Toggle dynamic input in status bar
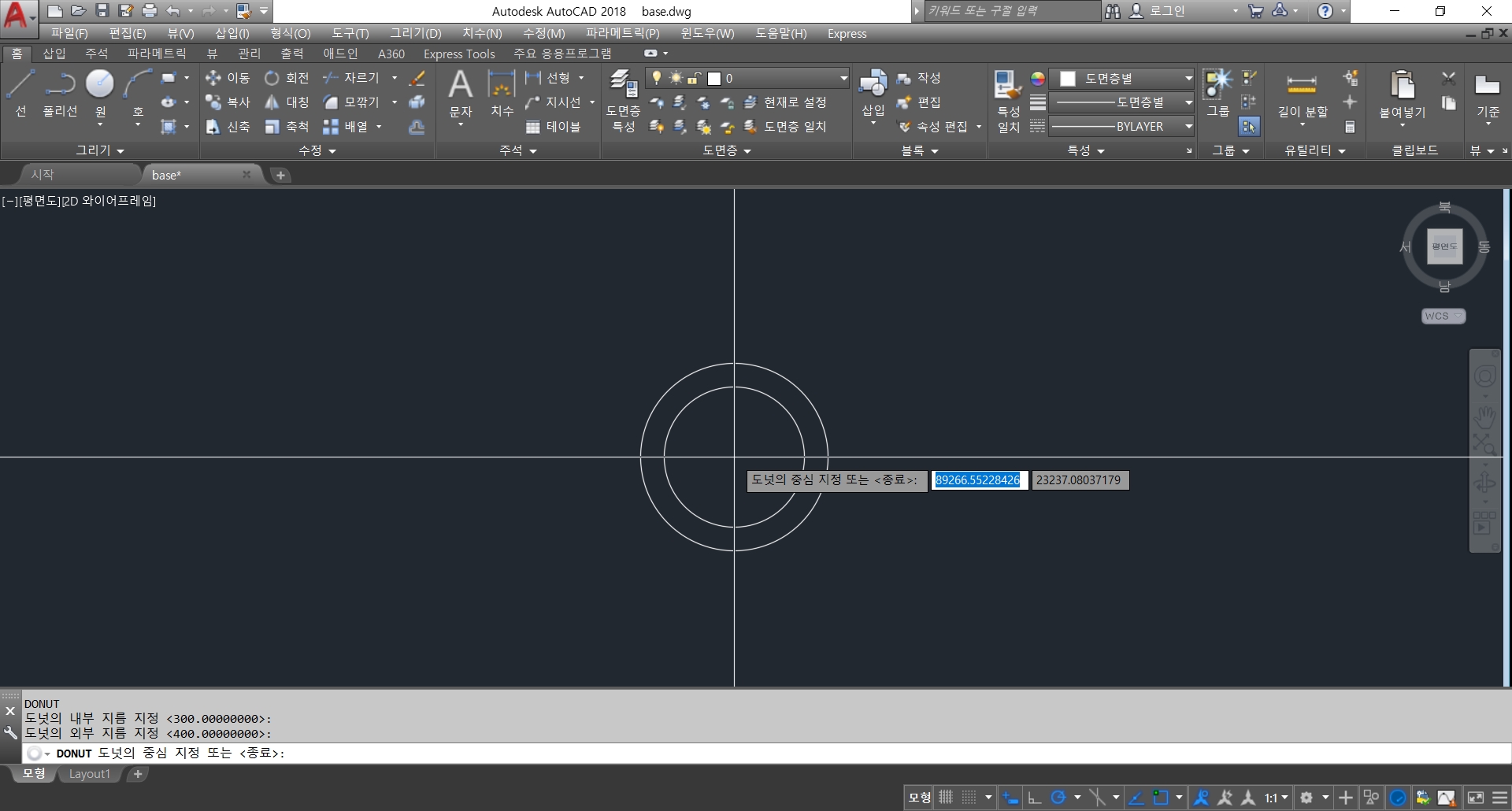This screenshot has height=811, width=1512. 1010,798
